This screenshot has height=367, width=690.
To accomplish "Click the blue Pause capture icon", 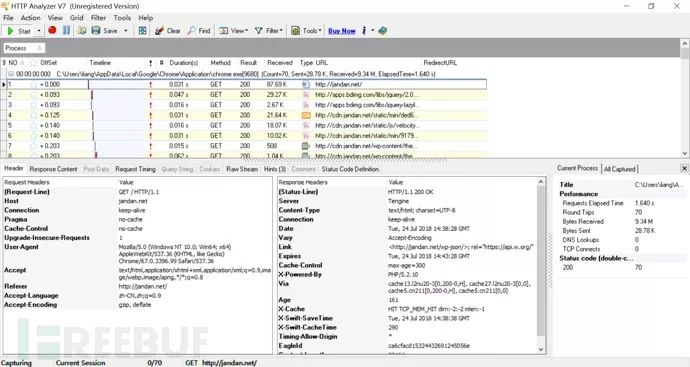I will coord(66,30).
